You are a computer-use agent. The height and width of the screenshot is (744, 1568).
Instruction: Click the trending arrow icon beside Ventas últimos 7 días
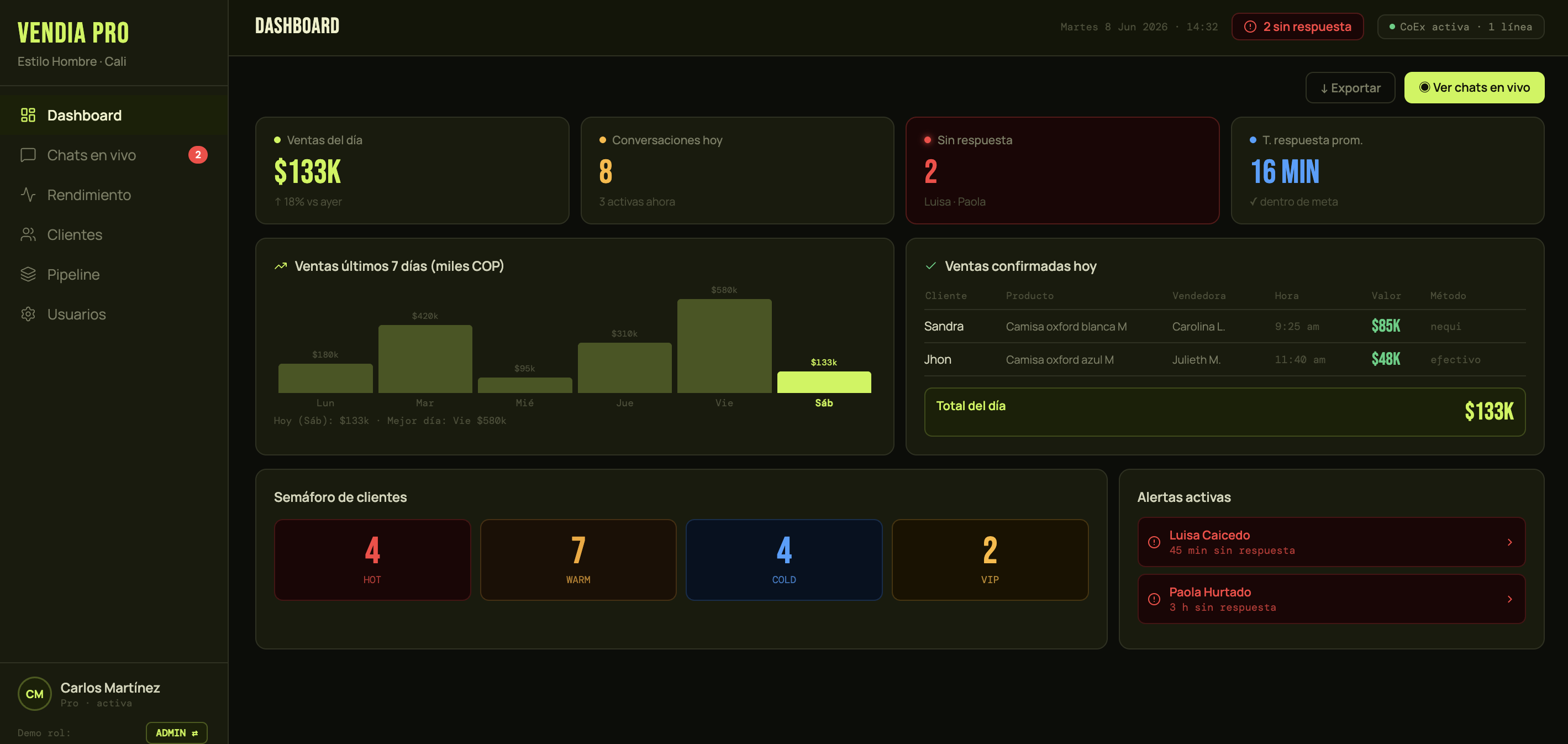[281, 266]
